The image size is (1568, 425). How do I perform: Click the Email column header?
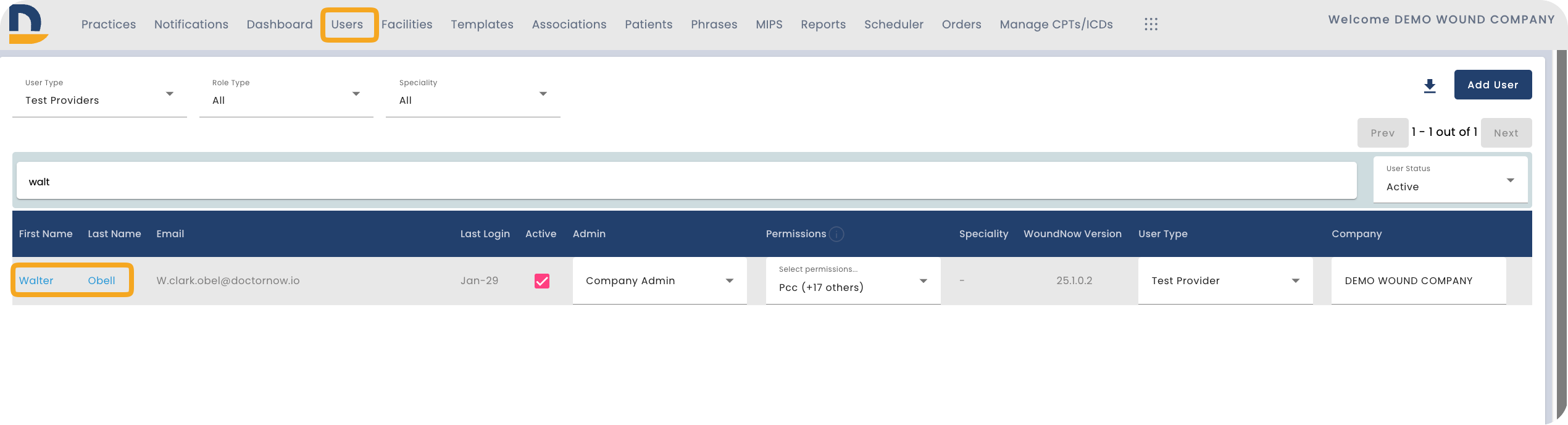(x=170, y=234)
